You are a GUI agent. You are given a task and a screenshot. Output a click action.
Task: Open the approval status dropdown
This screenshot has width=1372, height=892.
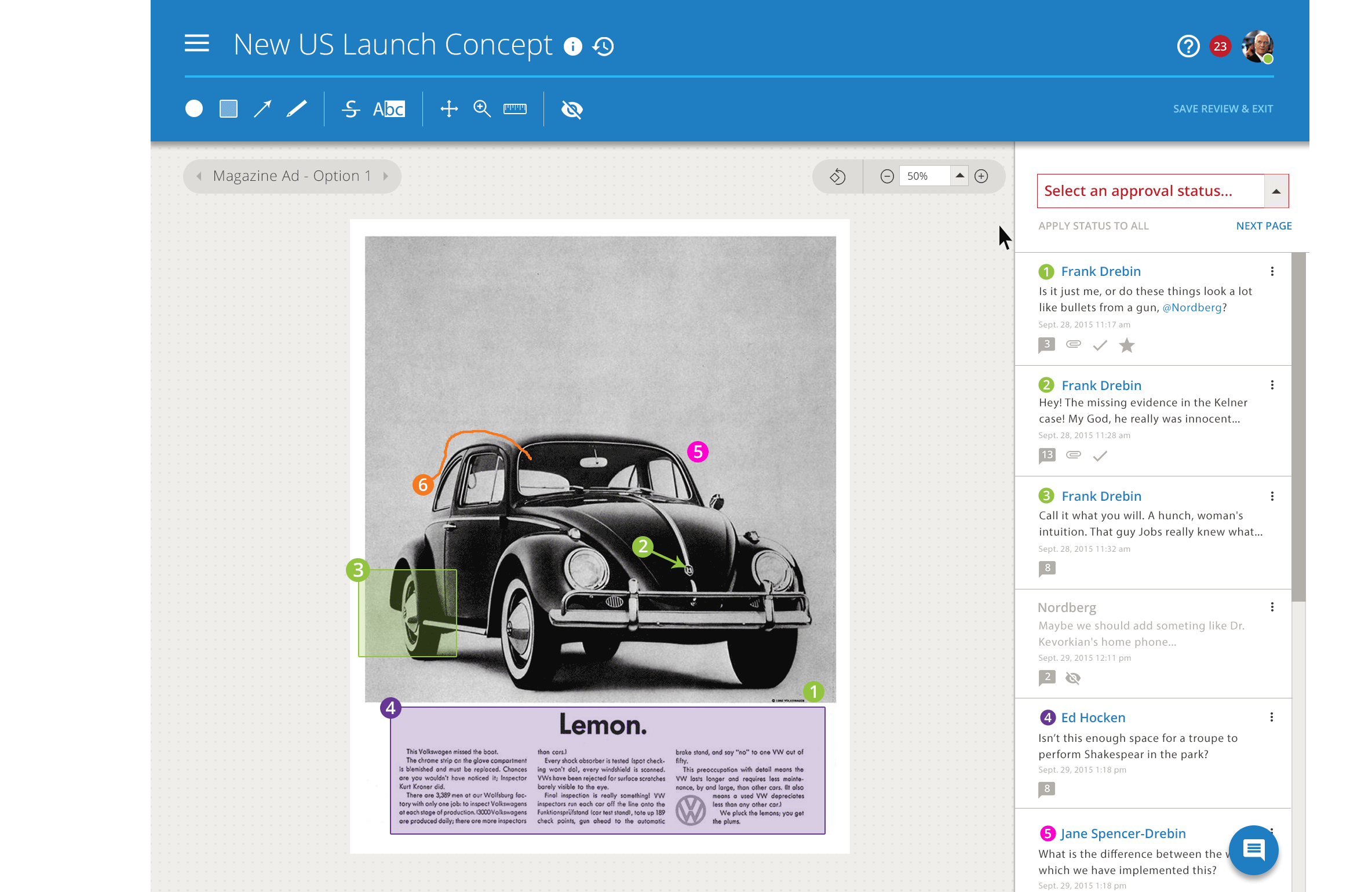pos(1276,191)
